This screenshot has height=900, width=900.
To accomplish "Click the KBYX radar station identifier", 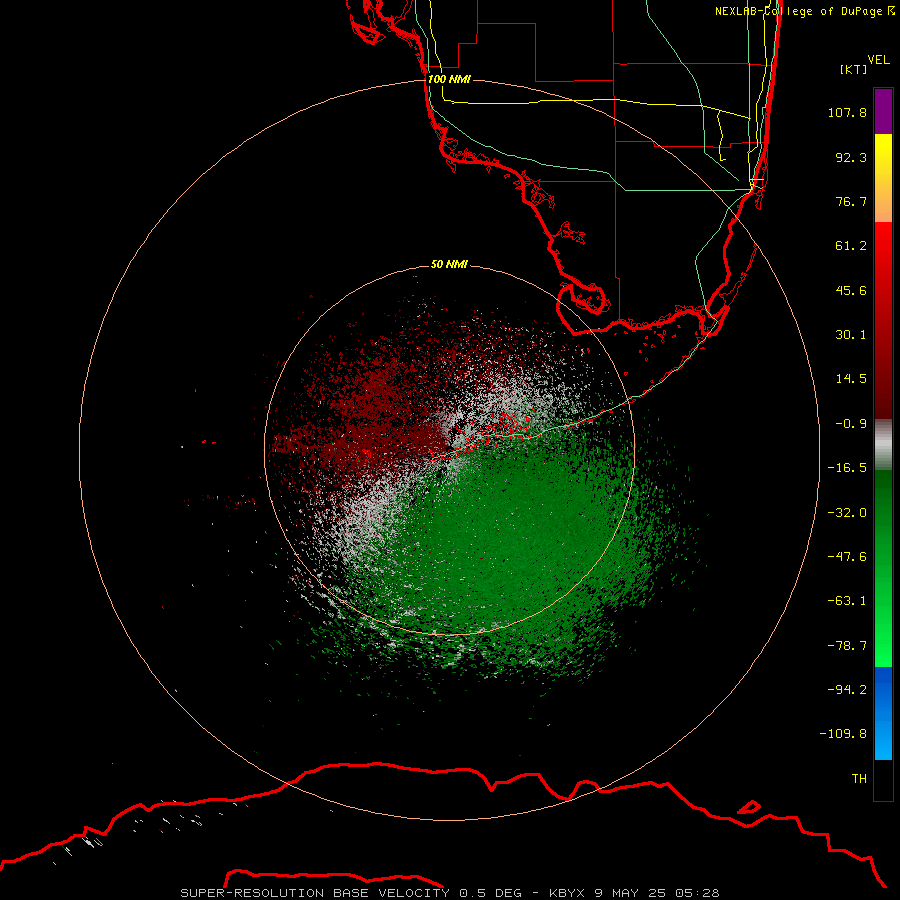I will point(568,893).
